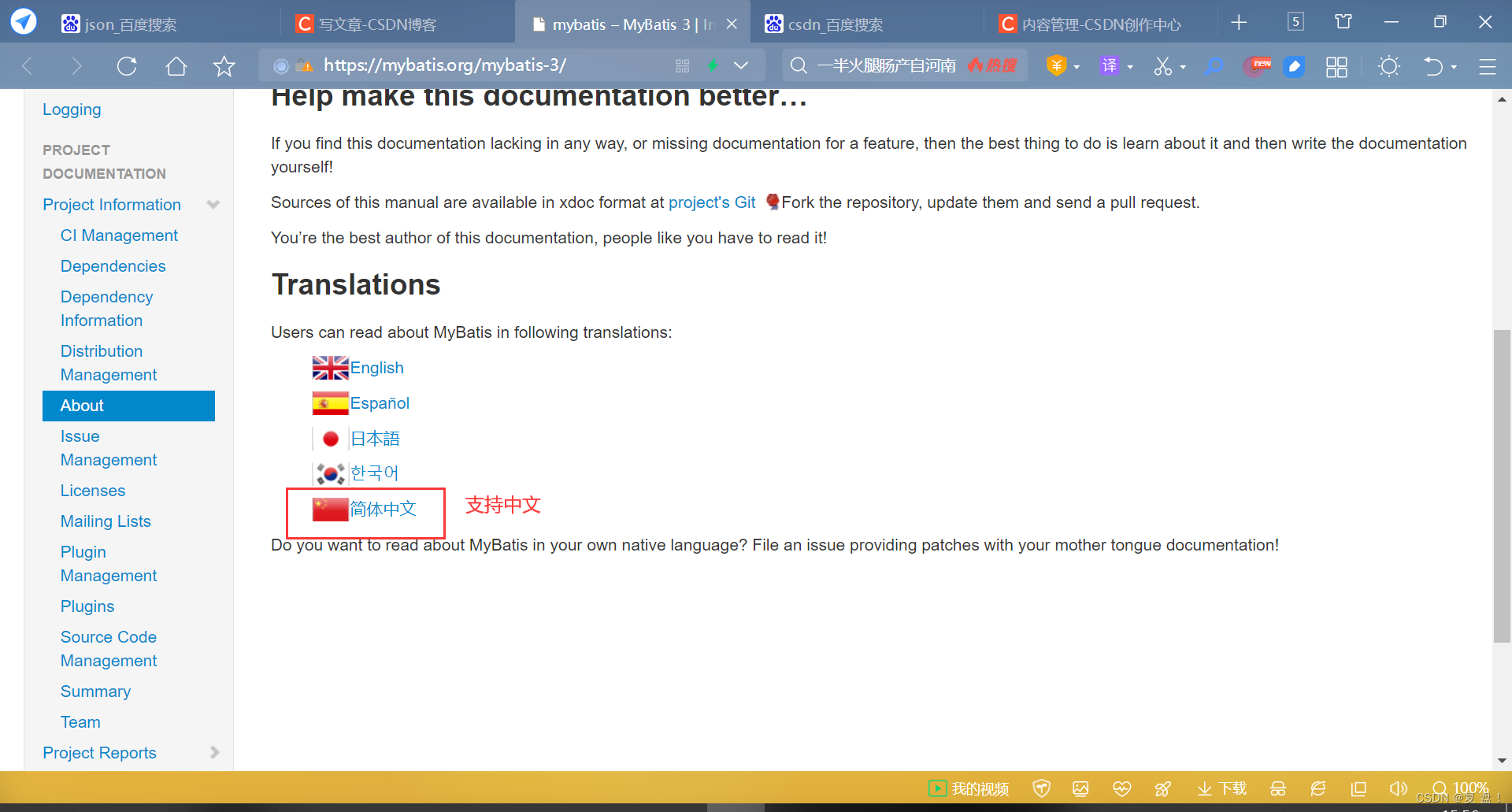
Task: Close the mybatis – MyBatis 3 tab
Action: pyautogui.click(x=732, y=24)
